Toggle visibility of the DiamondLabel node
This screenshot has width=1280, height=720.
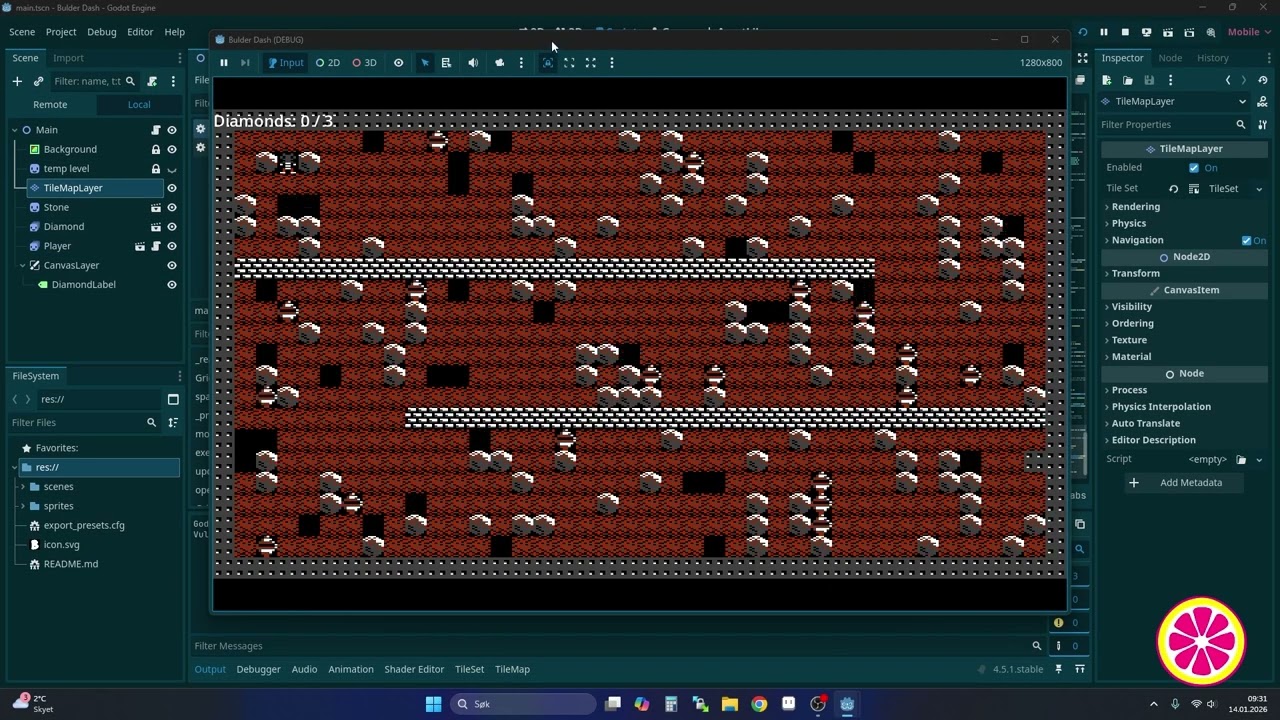click(x=171, y=285)
